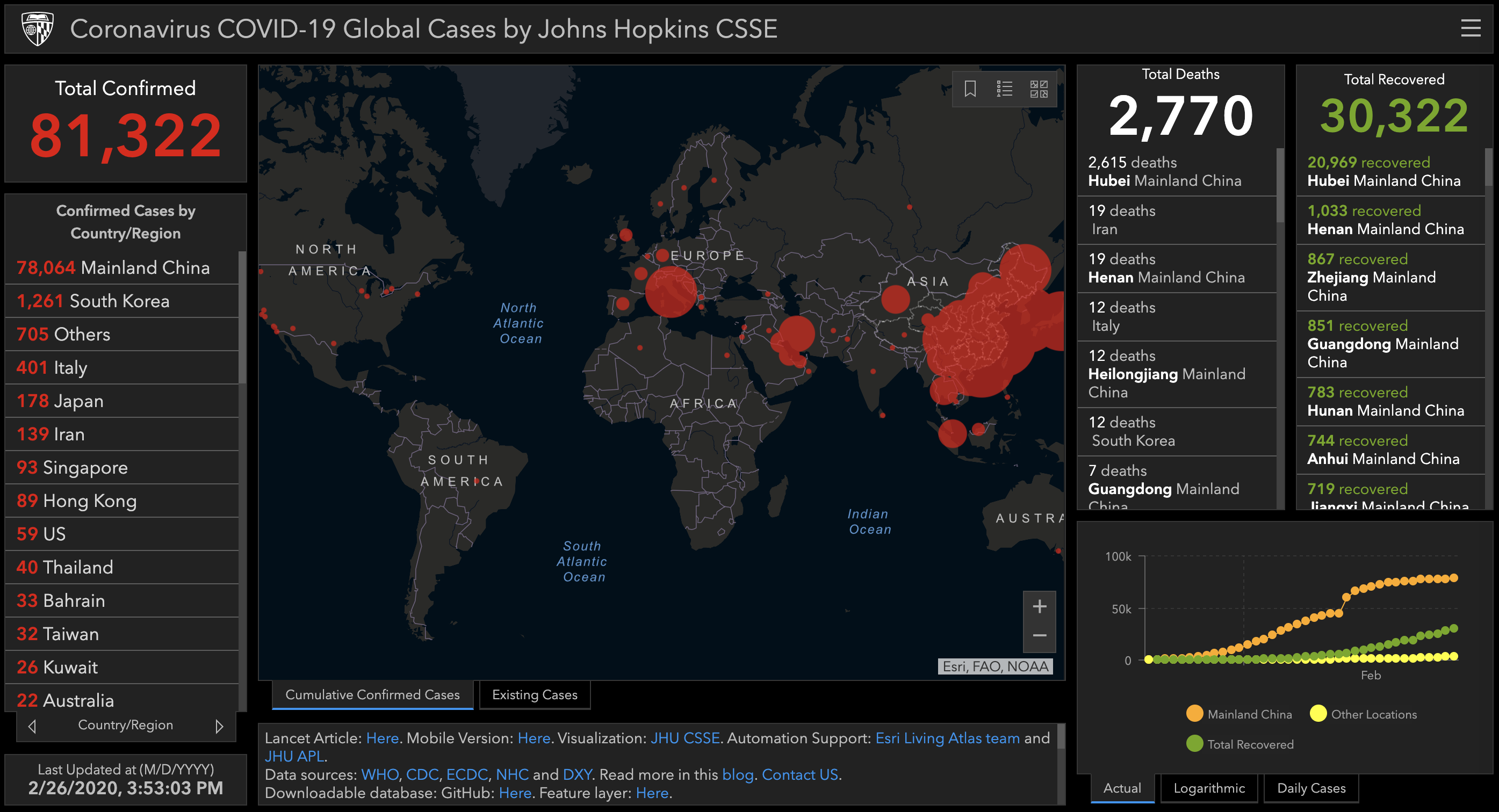Go to next Country/Region list view
Screen dimensions: 1499x812
point(219,727)
